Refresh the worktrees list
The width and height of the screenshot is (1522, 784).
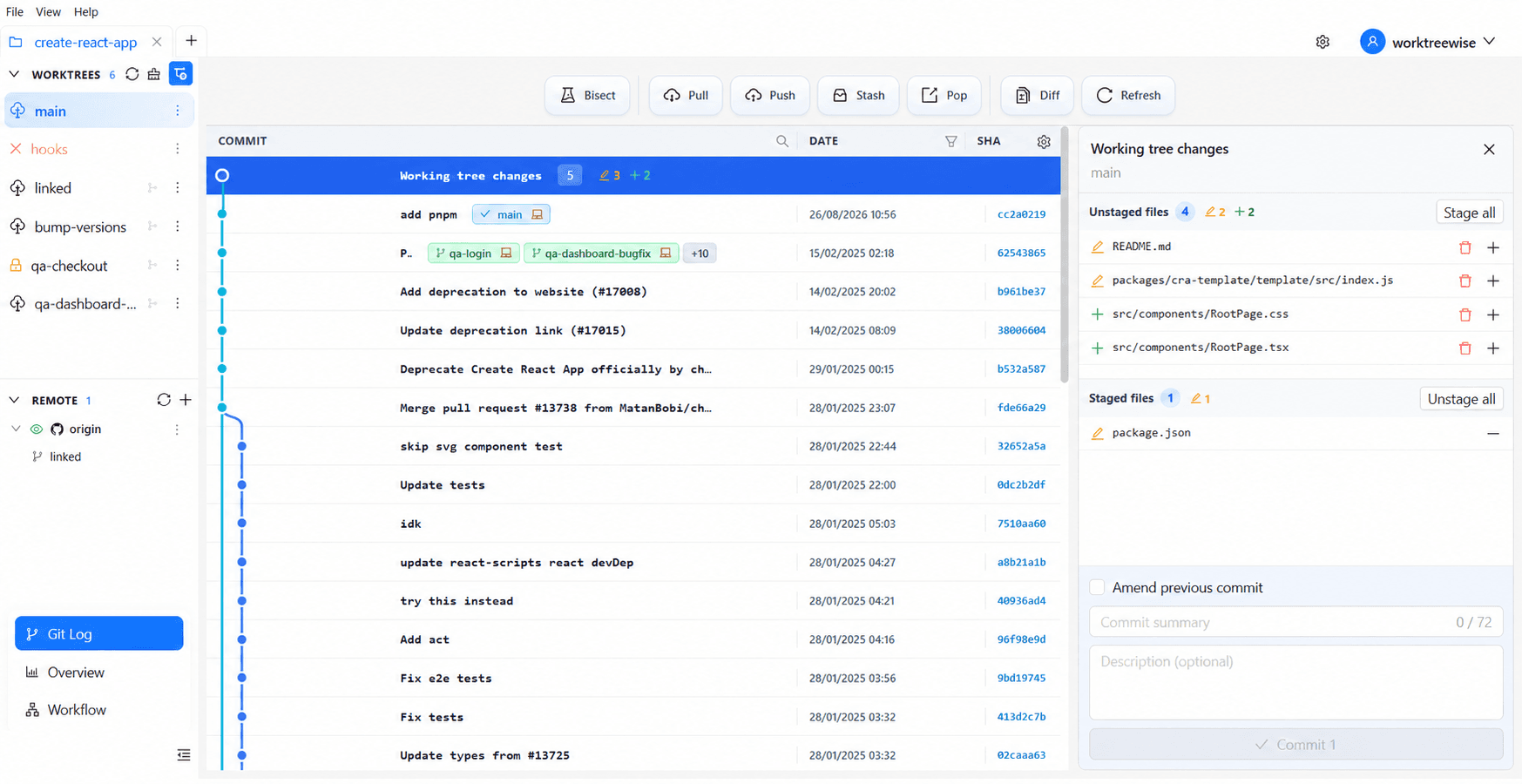(x=132, y=74)
